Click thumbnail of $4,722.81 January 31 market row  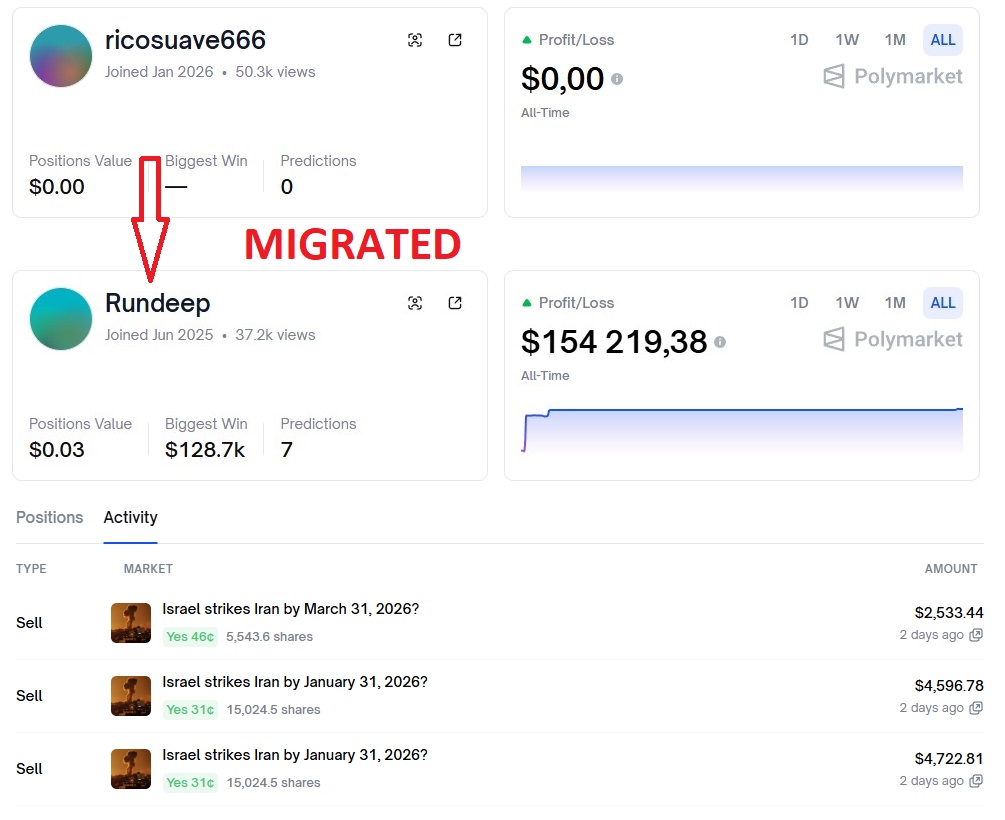(x=131, y=769)
